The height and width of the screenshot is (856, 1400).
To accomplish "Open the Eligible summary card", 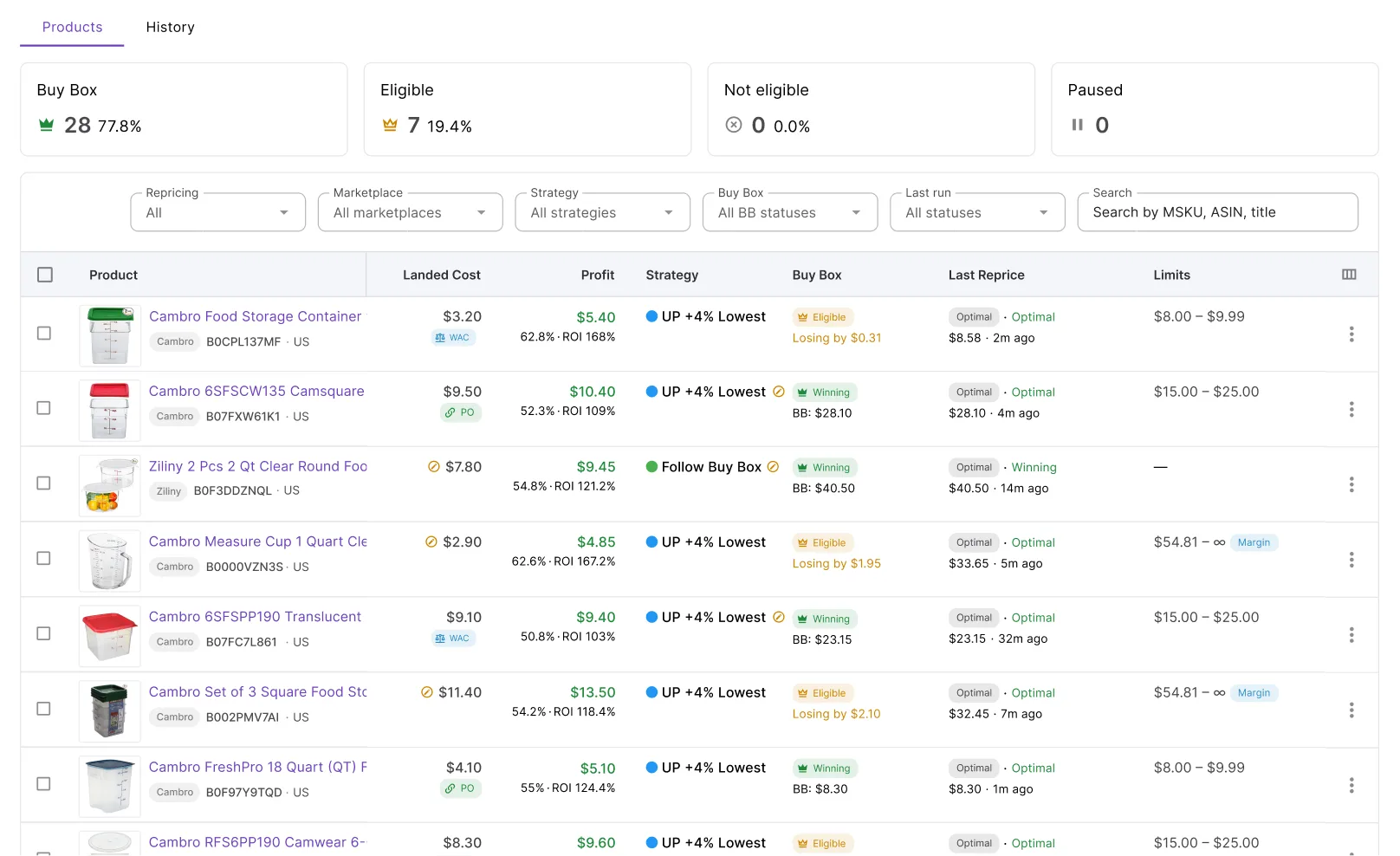I will [528, 109].
